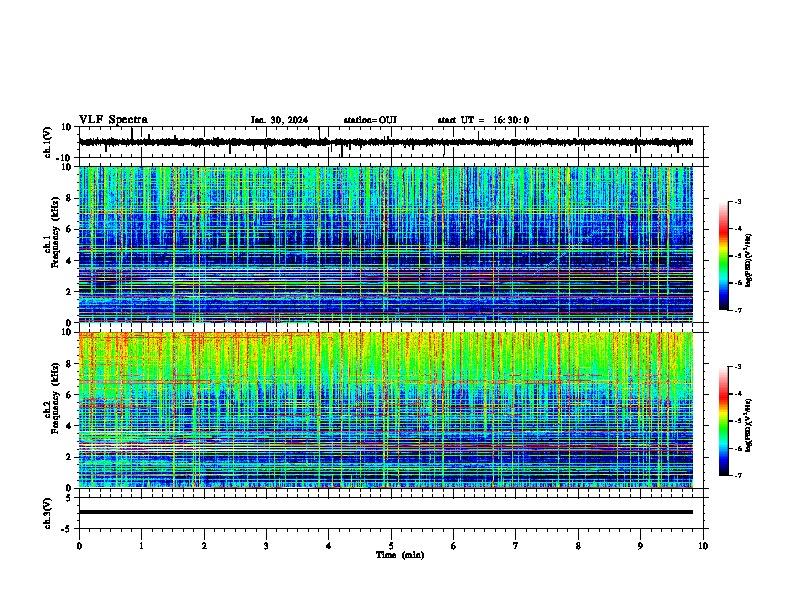This screenshot has width=792, height=612.
Task: Click time axis tick label 9
Action: 640,545
